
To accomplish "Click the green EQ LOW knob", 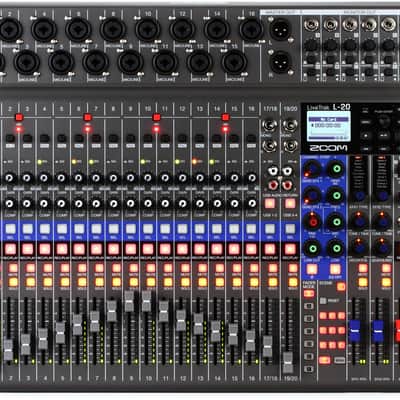I will (336, 248).
